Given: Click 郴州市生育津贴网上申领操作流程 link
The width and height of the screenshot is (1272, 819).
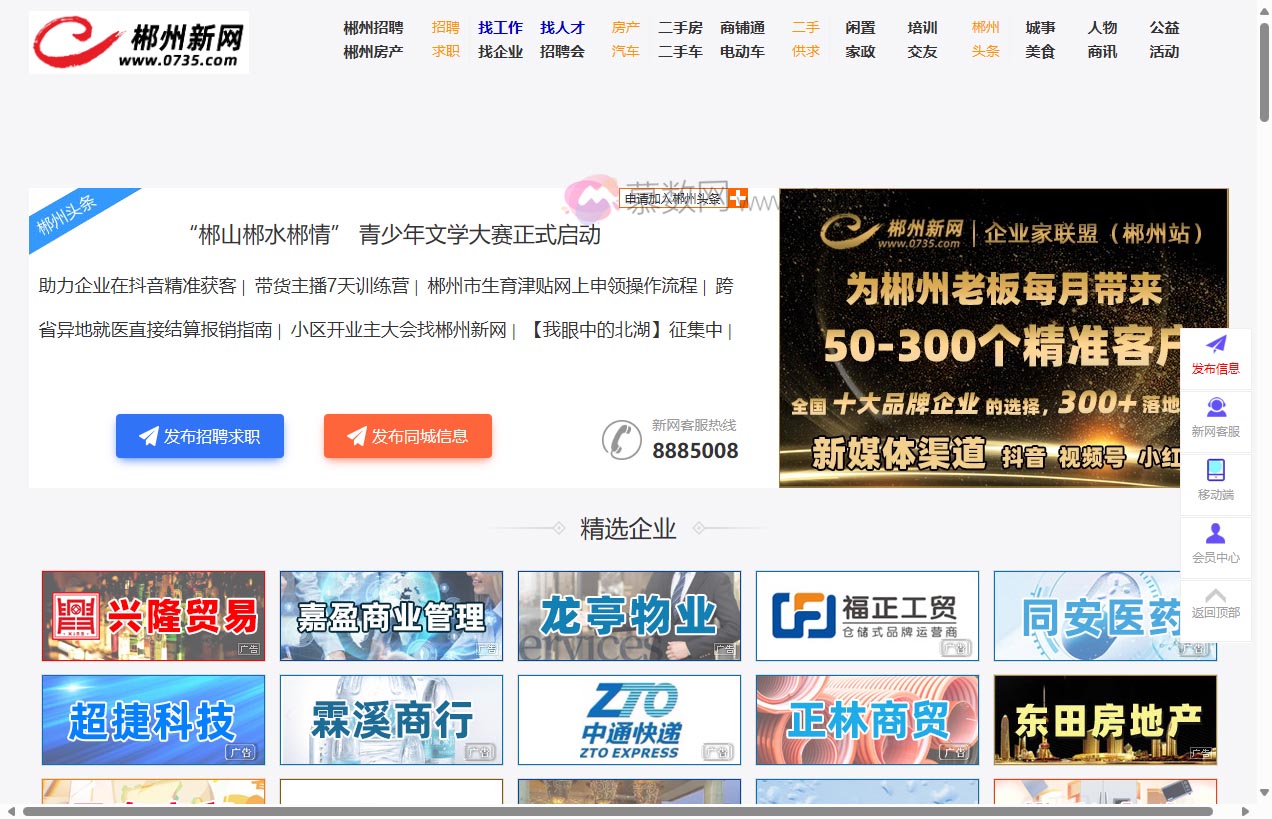Looking at the screenshot, I should tap(562, 286).
